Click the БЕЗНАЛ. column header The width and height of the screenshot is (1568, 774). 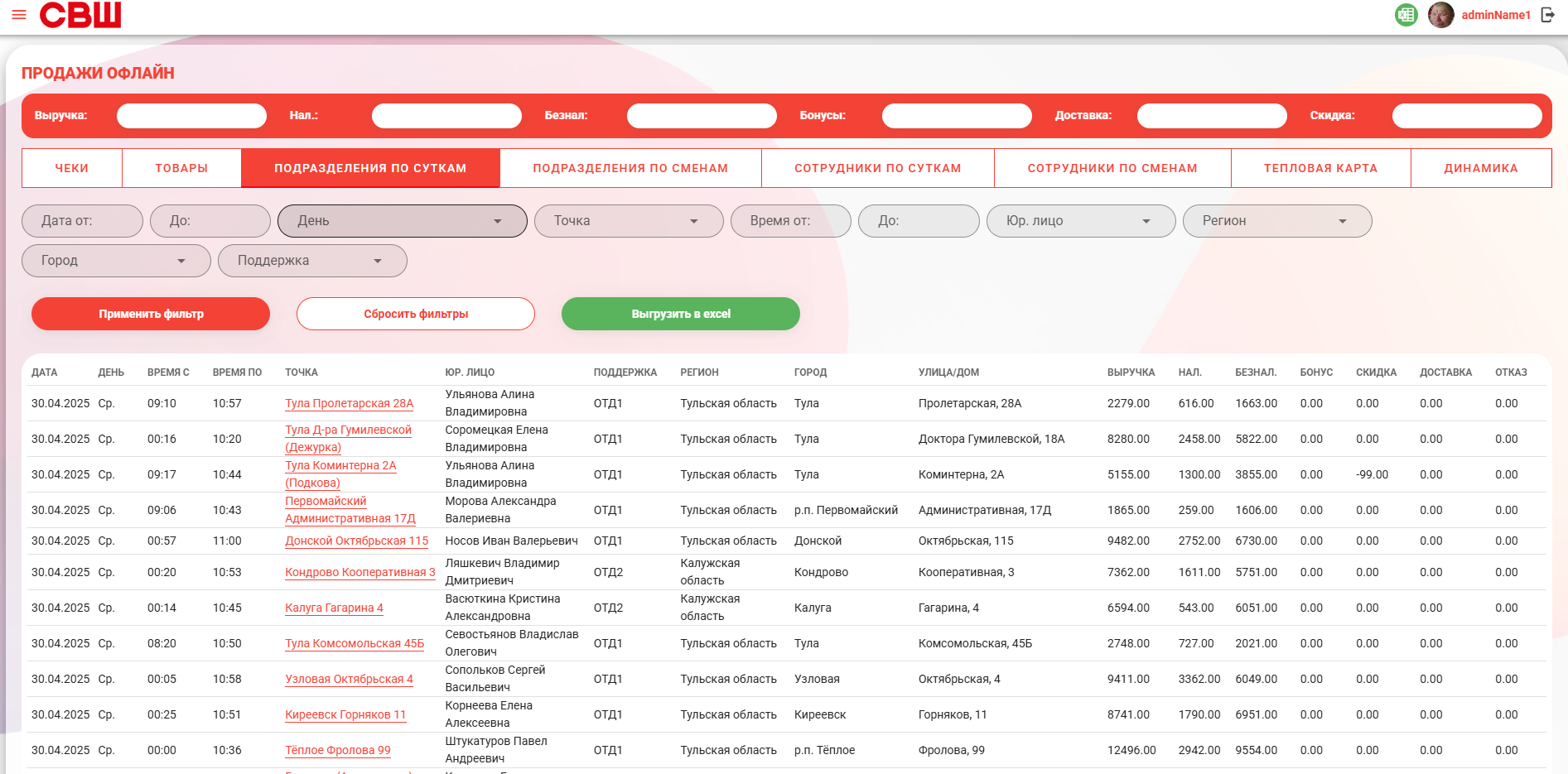(x=1256, y=373)
